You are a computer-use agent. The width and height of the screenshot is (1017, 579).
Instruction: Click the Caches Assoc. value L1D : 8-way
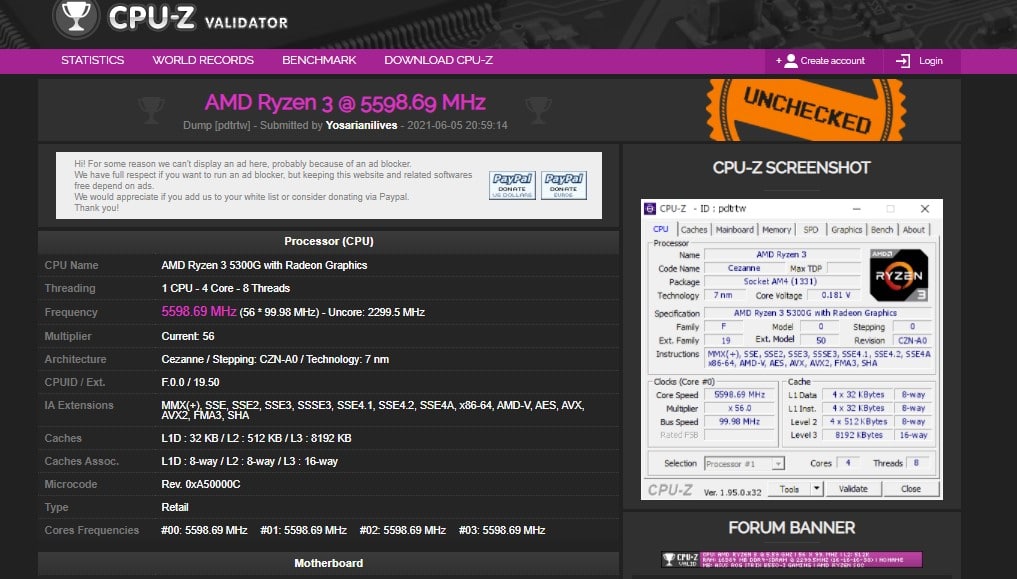(250, 462)
